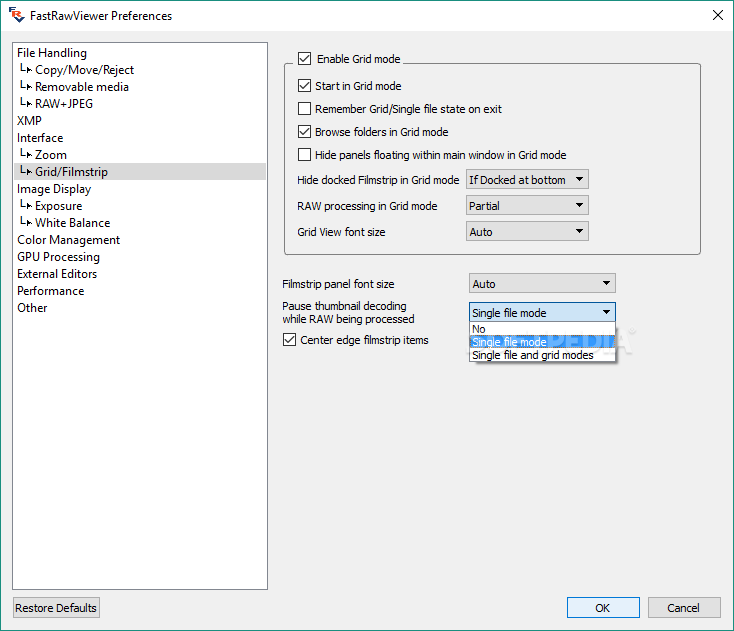
Task: Uncheck Start in Grid mode
Action: coord(304,86)
